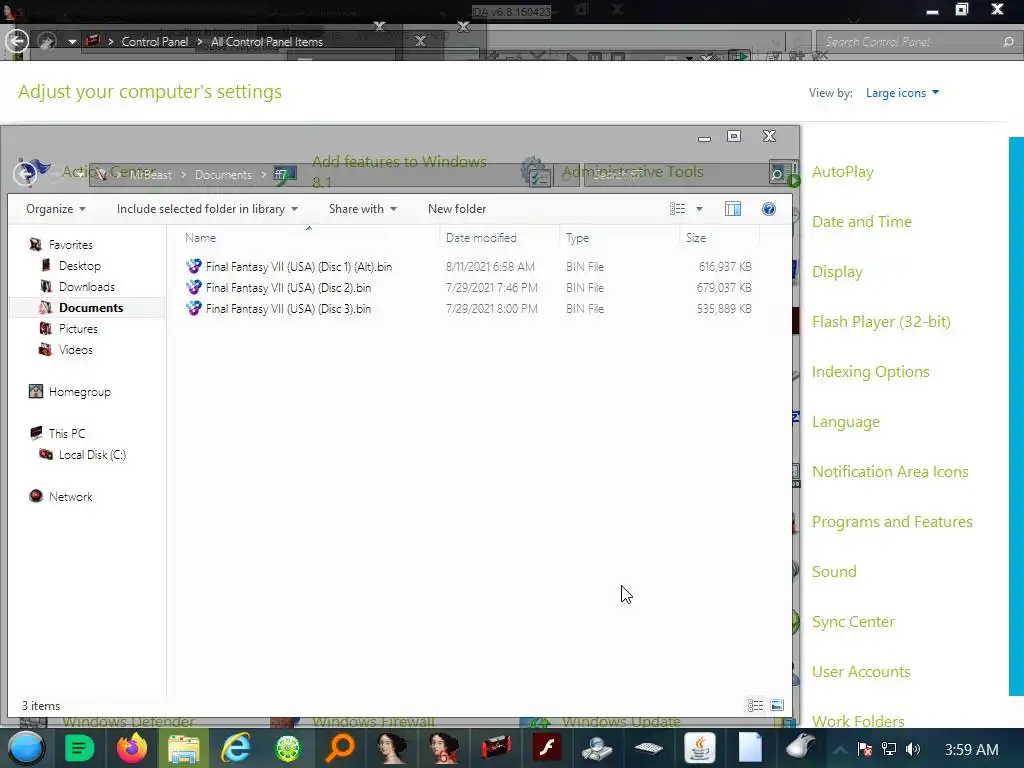Open Display in Control Panel
The image size is (1024, 768).
(x=837, y=272)
